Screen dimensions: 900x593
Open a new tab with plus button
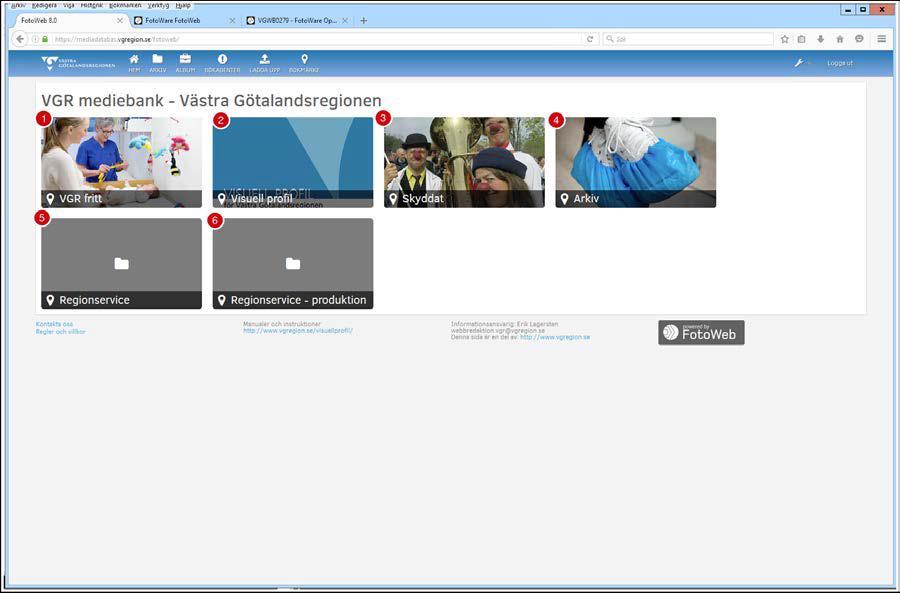(363, 20)
